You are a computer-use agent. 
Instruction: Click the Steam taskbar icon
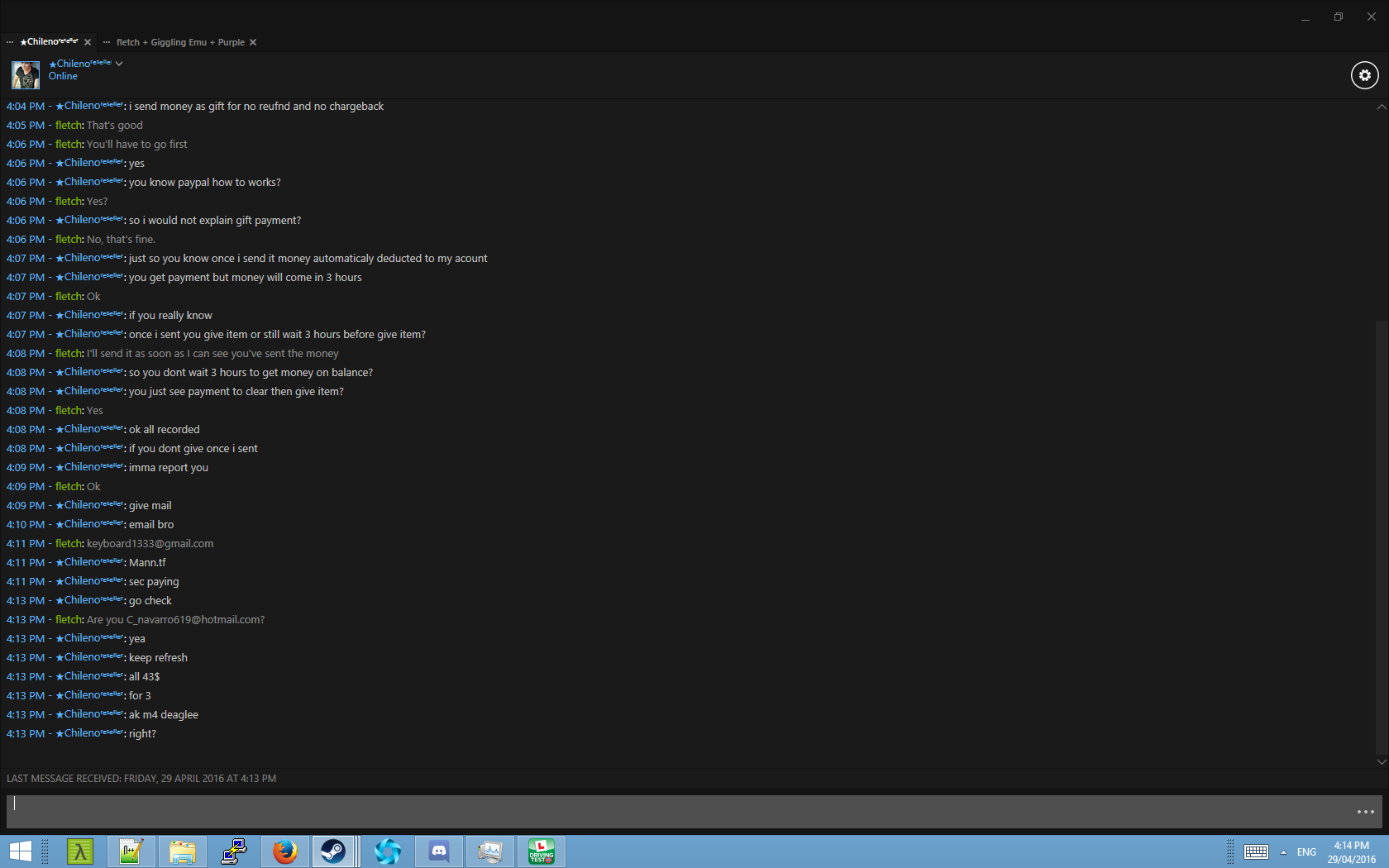pos(333,851)
